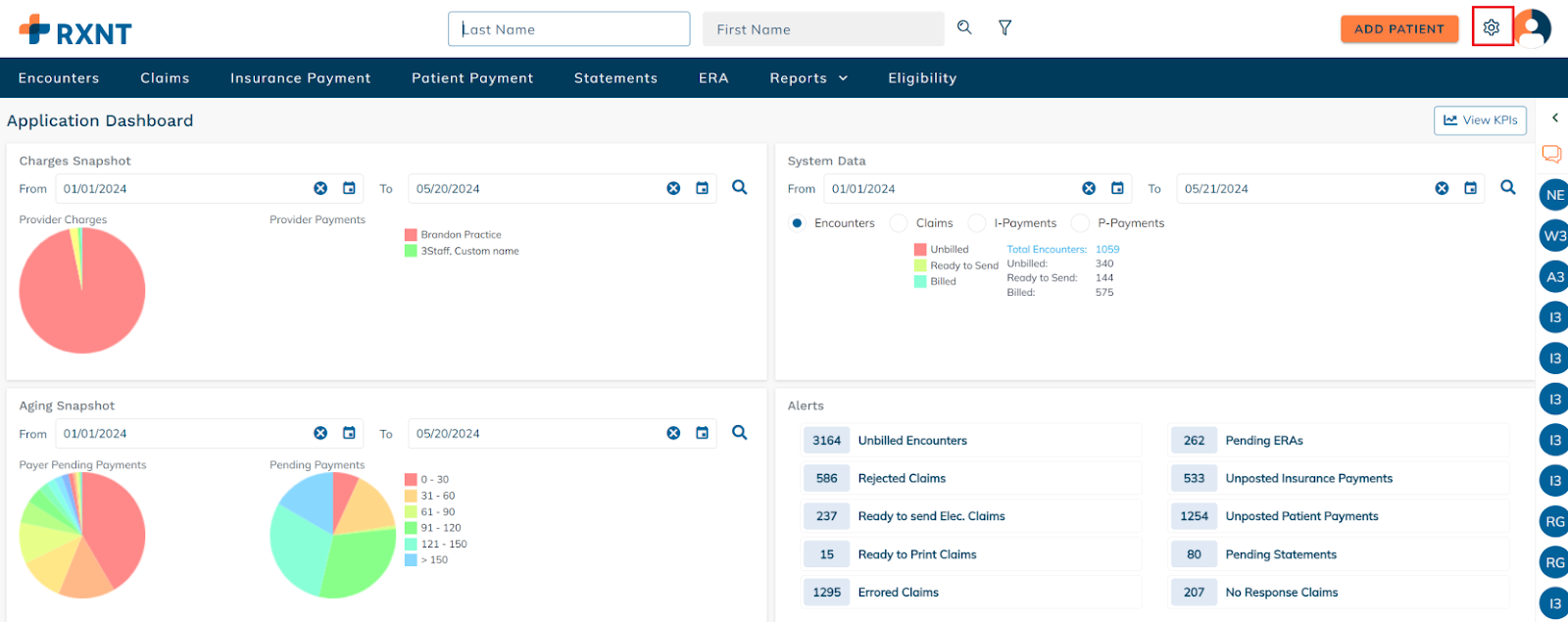Image resolution: width=1568 pixels, height=622 pixels.
Task: Open the user profile avatar
Action: (1535, 28)
